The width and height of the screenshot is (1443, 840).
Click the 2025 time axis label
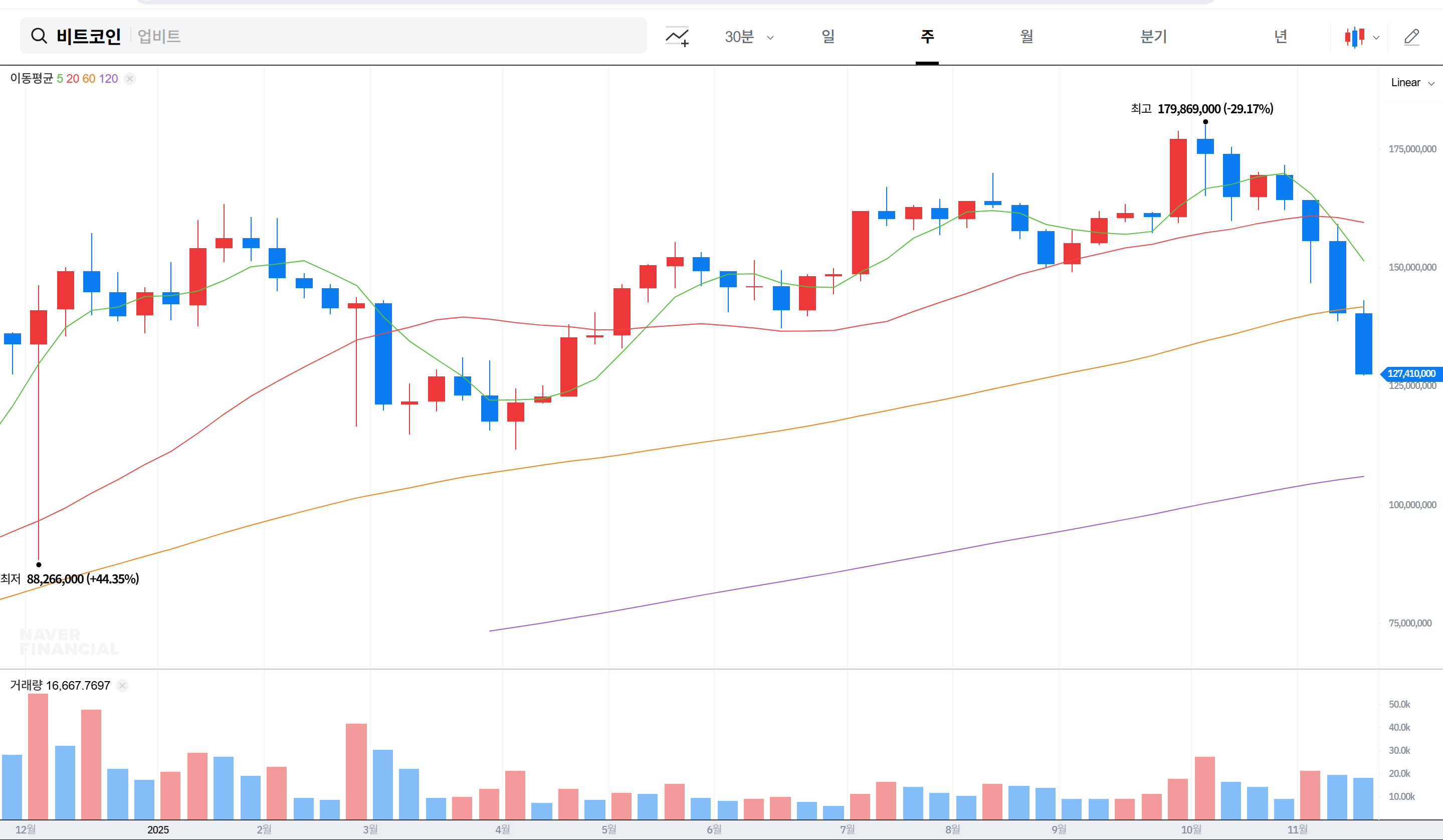(158, 829)
